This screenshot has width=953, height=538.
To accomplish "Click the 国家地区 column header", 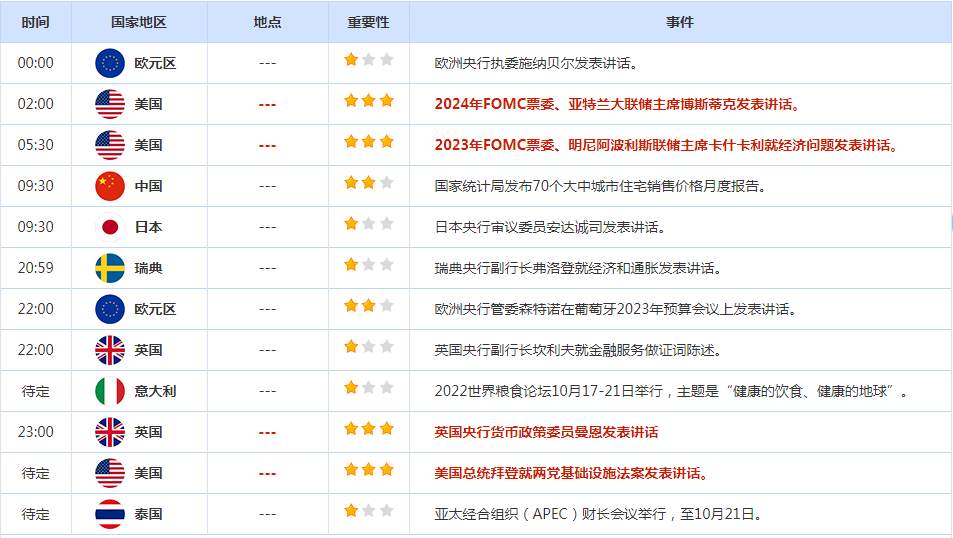I will (139, 22).
